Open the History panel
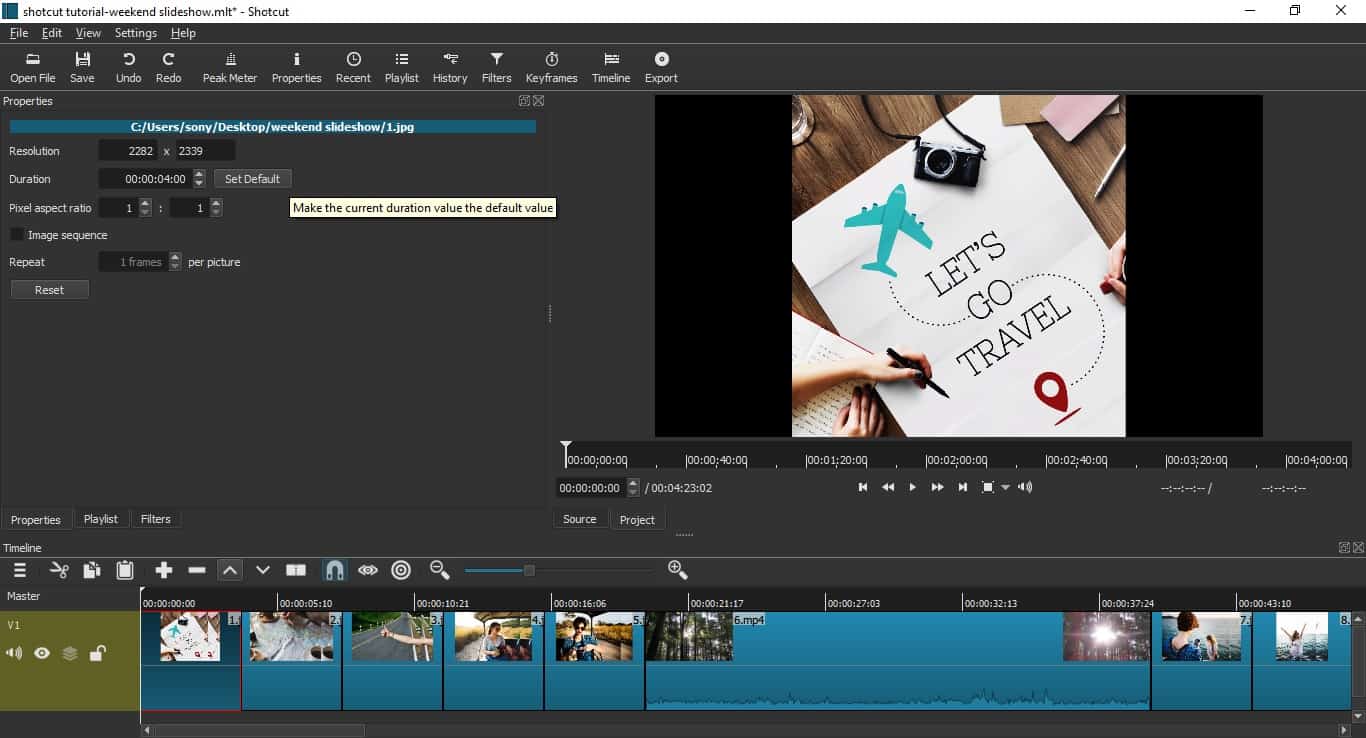The image size is (1366, 738). point(449,67)
